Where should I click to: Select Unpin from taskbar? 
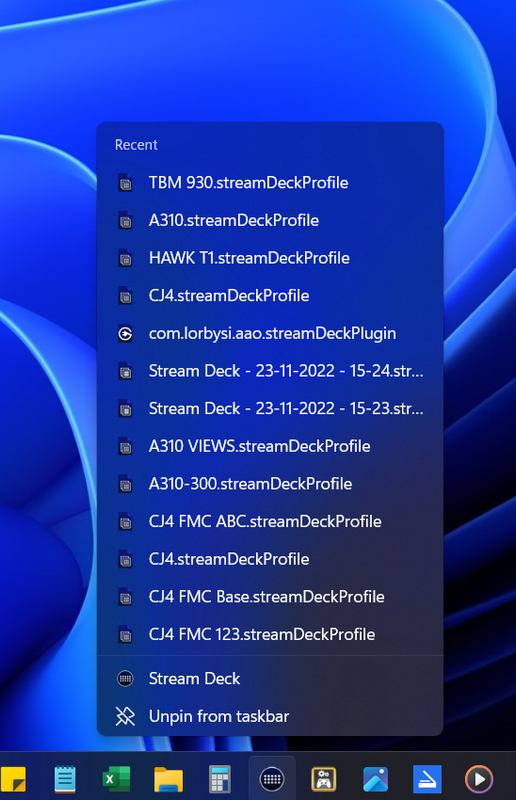(x=270, y=716)
